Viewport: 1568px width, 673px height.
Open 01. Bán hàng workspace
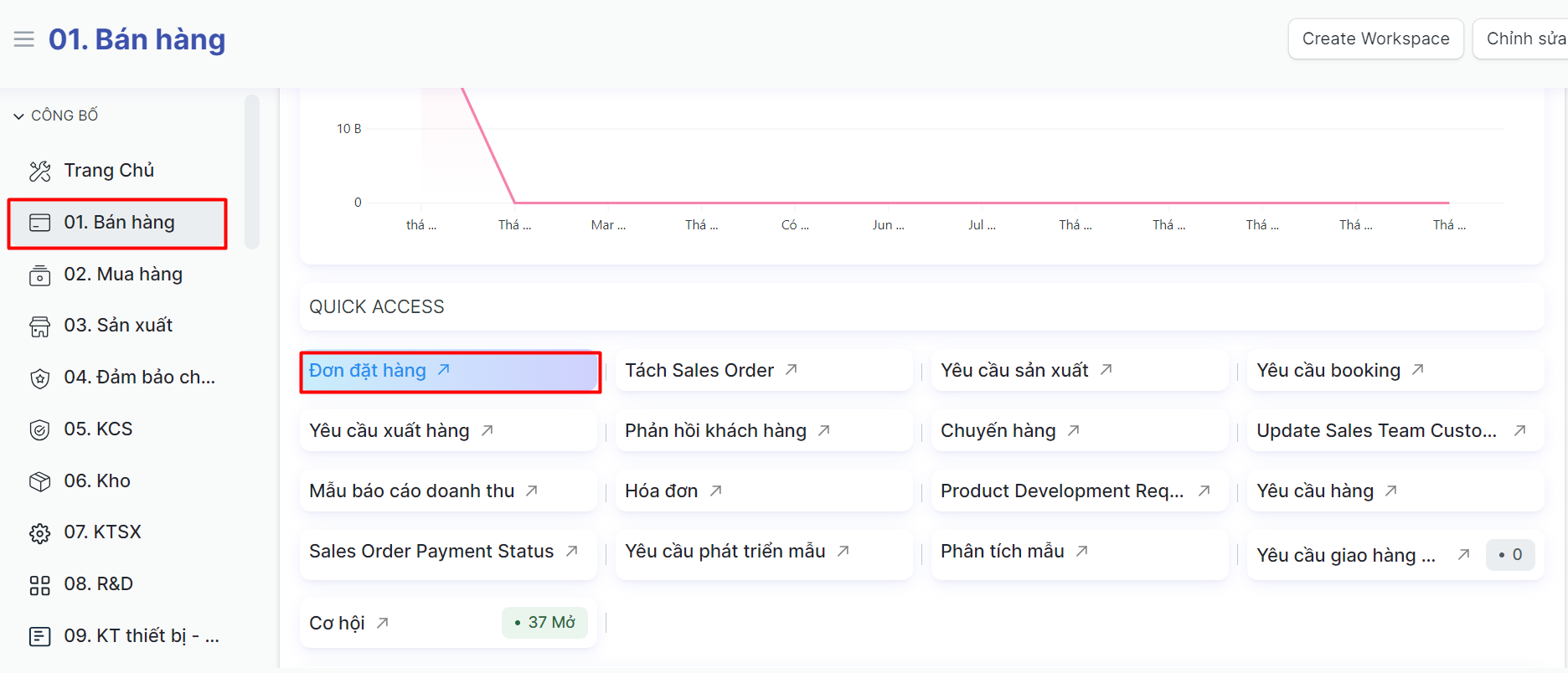point(119,223)
